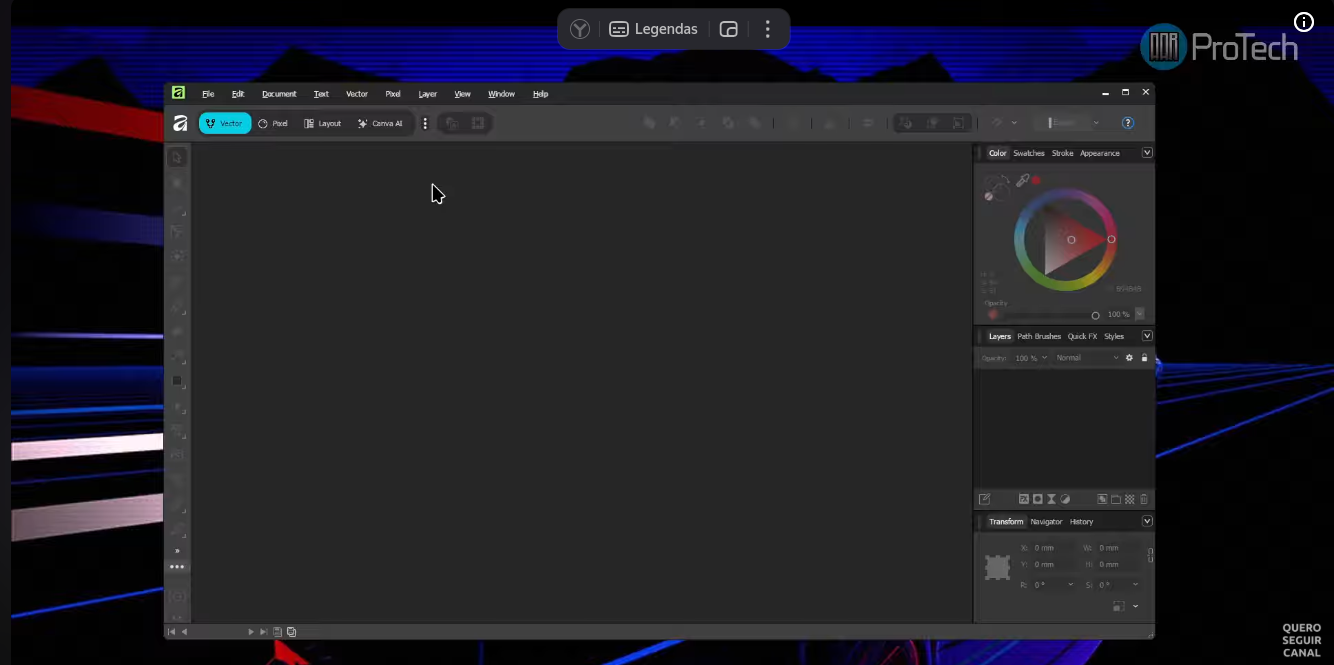Open the Document menu
Viewport: 1334px width, 665px height.
(x=279, y=94)
